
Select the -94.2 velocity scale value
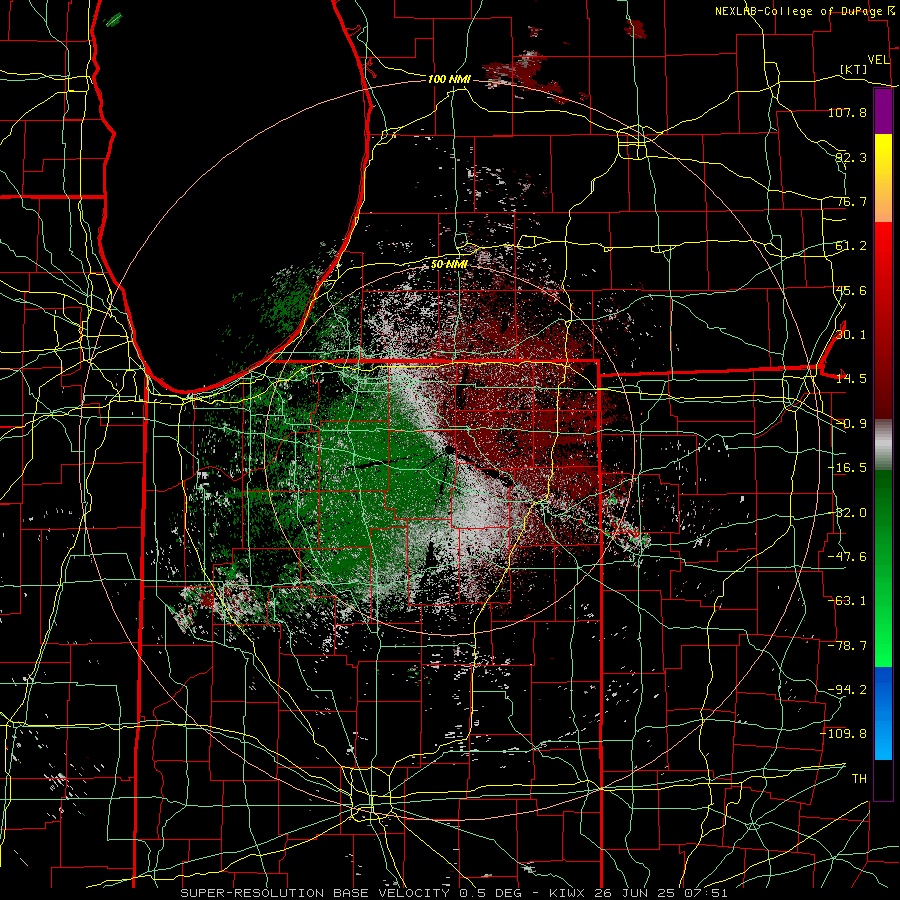click(847, 690)
